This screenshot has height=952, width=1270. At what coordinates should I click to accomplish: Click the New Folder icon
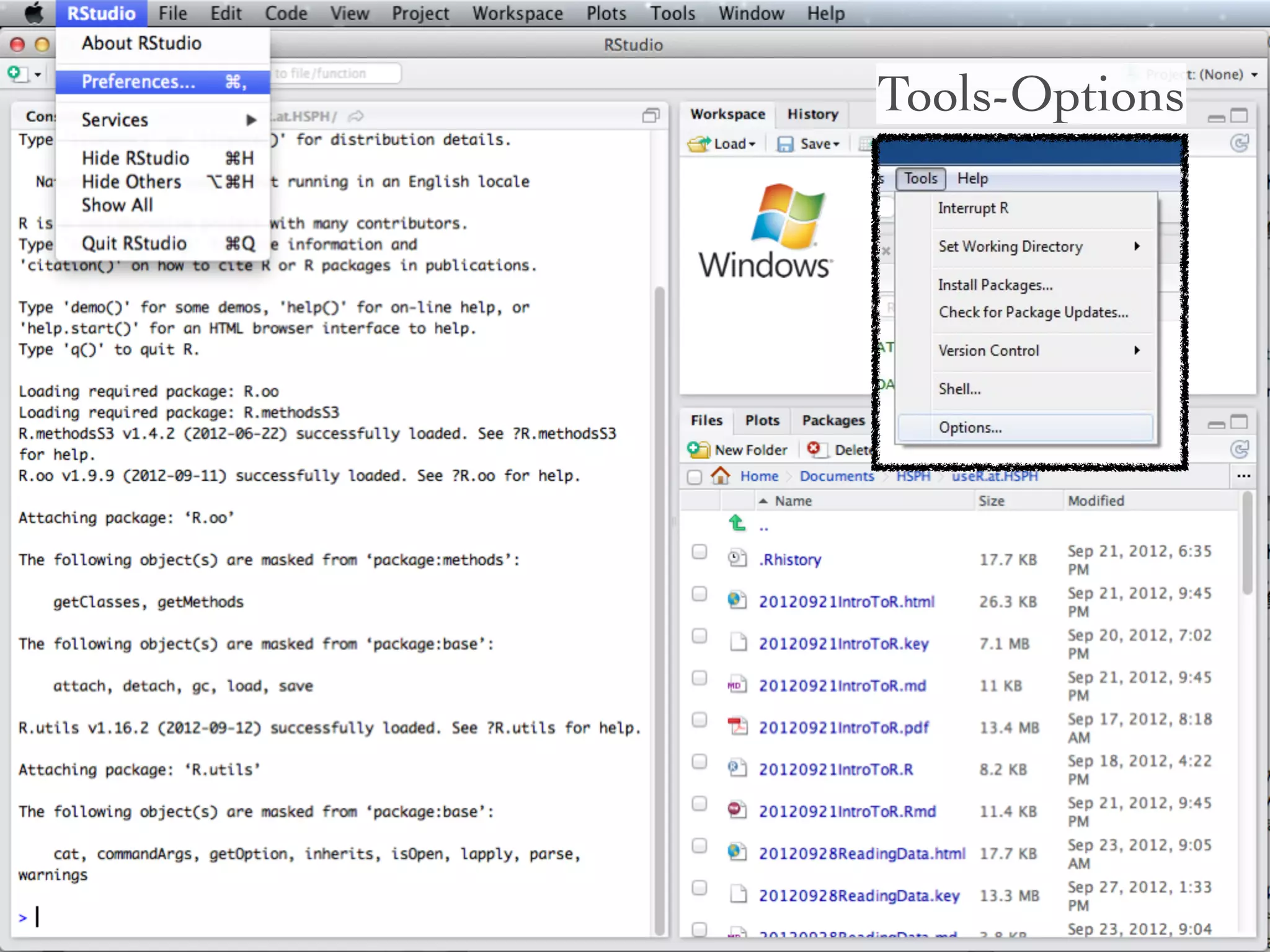pos(699,449)
